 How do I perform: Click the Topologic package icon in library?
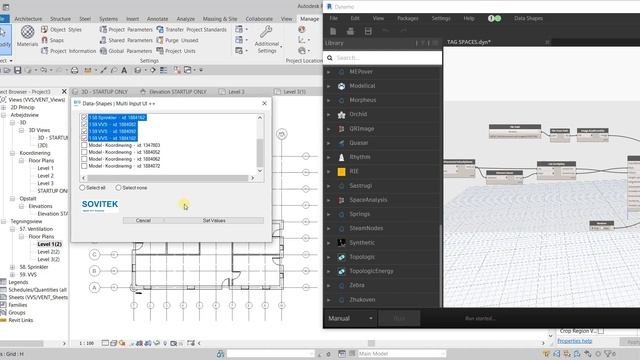[x=342, y=257]
